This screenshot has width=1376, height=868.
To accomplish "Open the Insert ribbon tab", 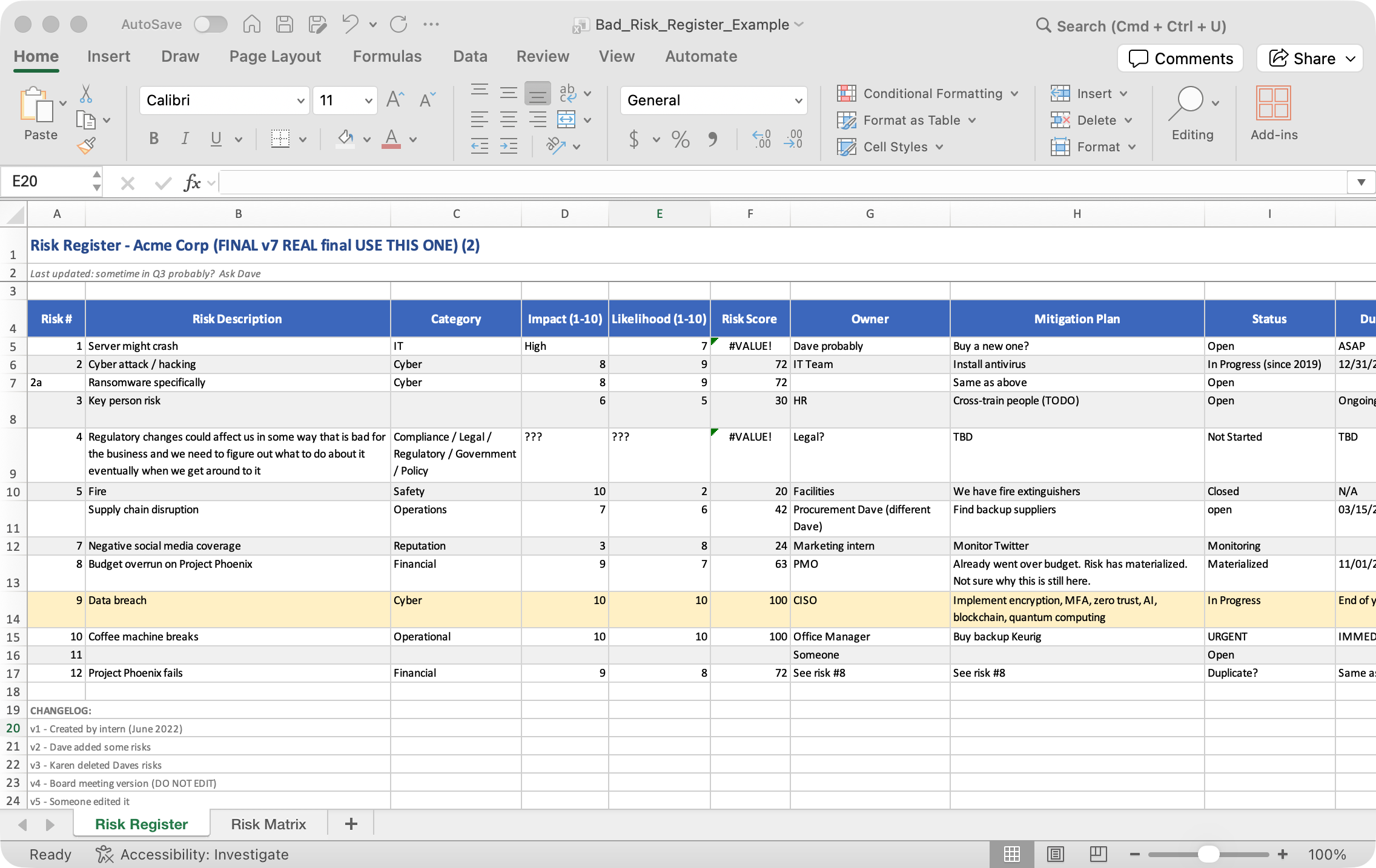I will [x=108, y=56].
